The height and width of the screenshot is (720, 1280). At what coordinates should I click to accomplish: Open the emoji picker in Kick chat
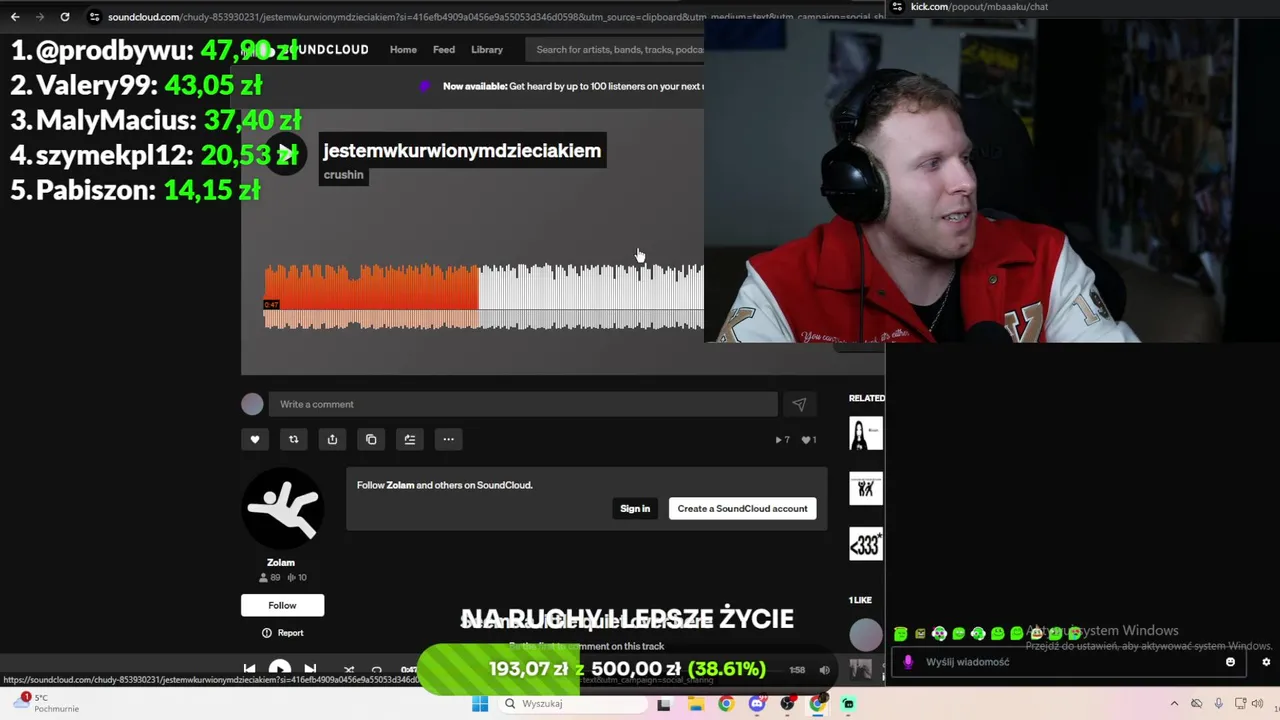[1231, 662]
